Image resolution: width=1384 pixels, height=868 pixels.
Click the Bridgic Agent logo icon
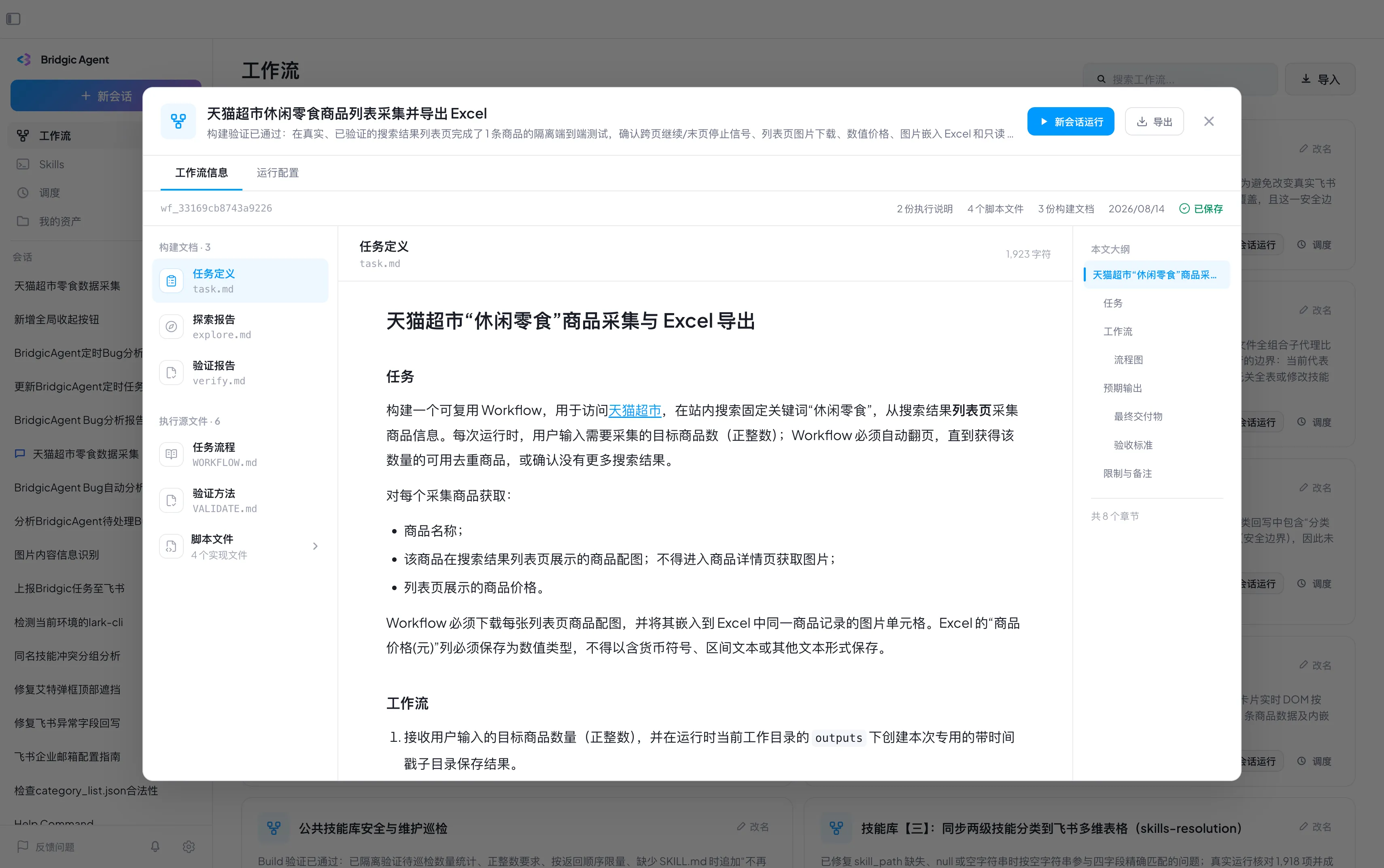click(23, 60)
